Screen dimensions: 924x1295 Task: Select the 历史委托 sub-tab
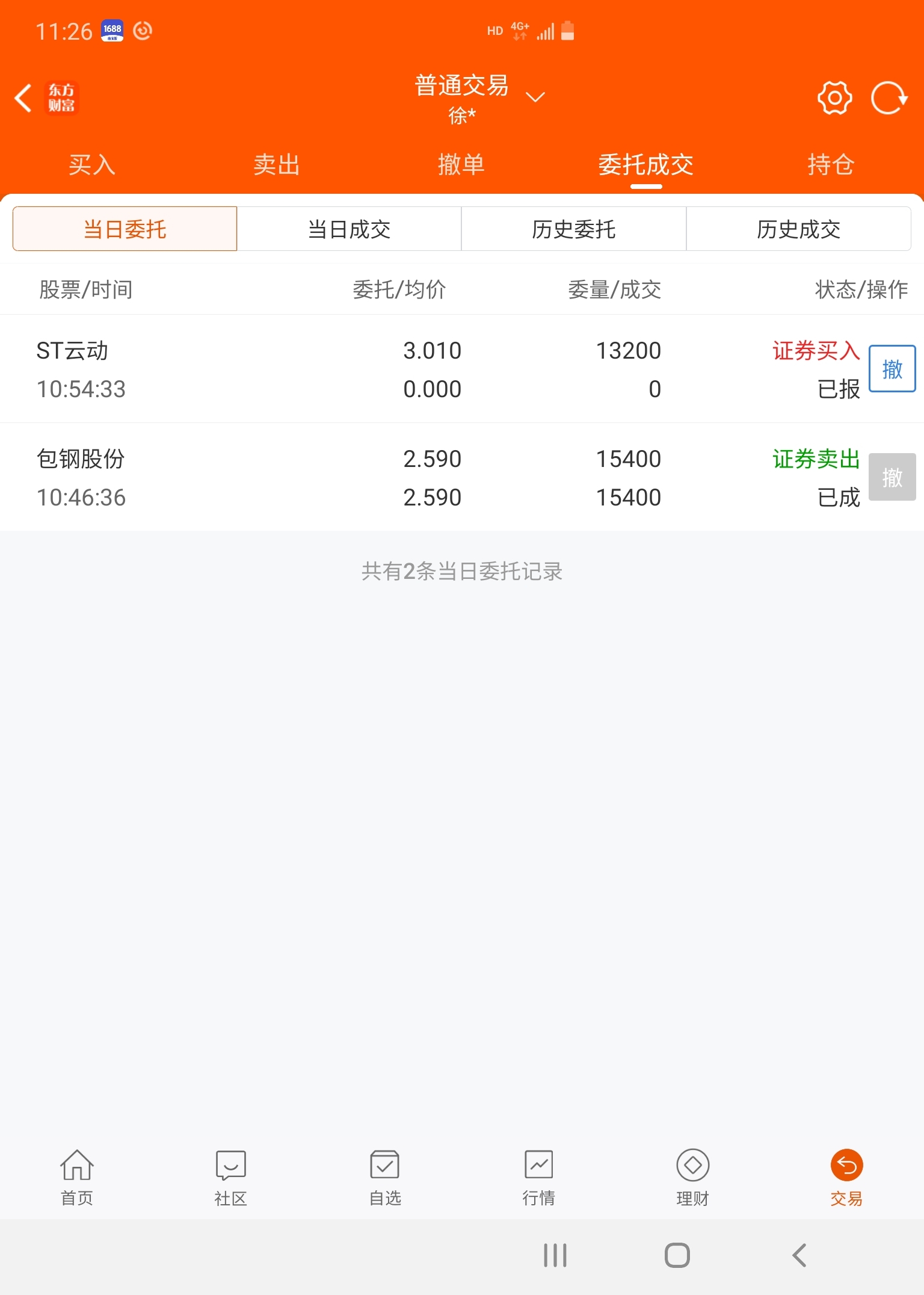[574, 229]
